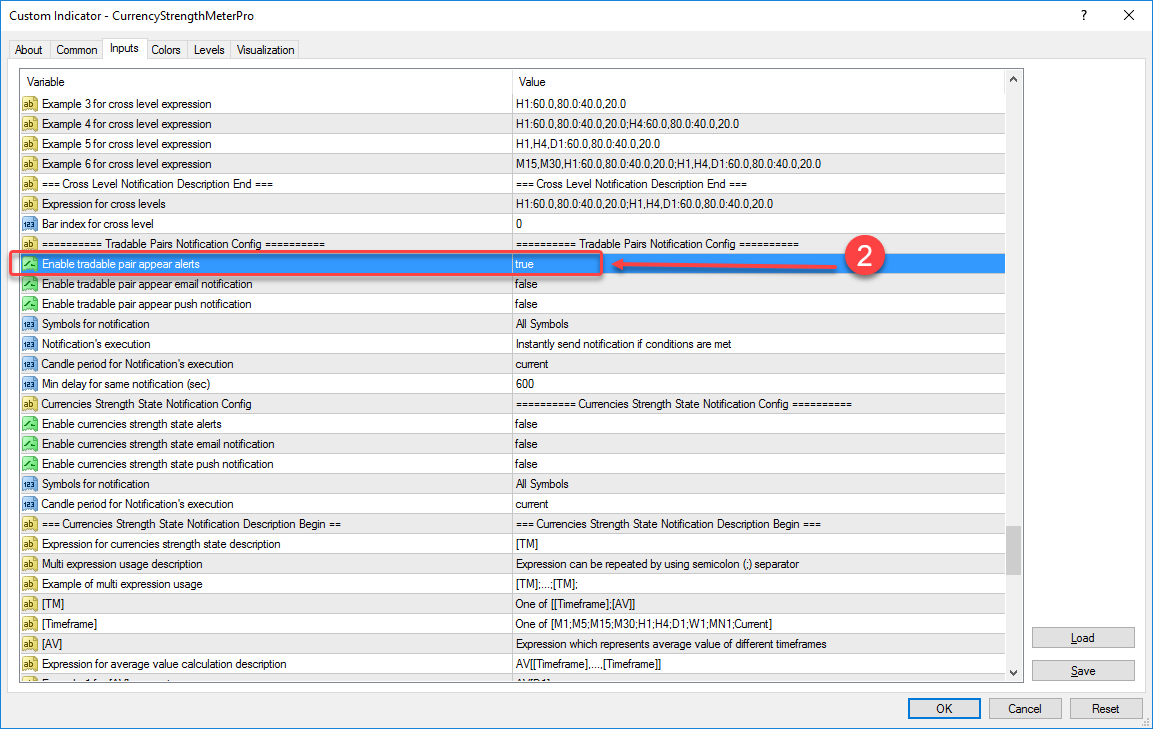The height and width of the screenshot is (729, 1153).
Task: Click string icon of Example 6 row
Action: click(29, 163)
